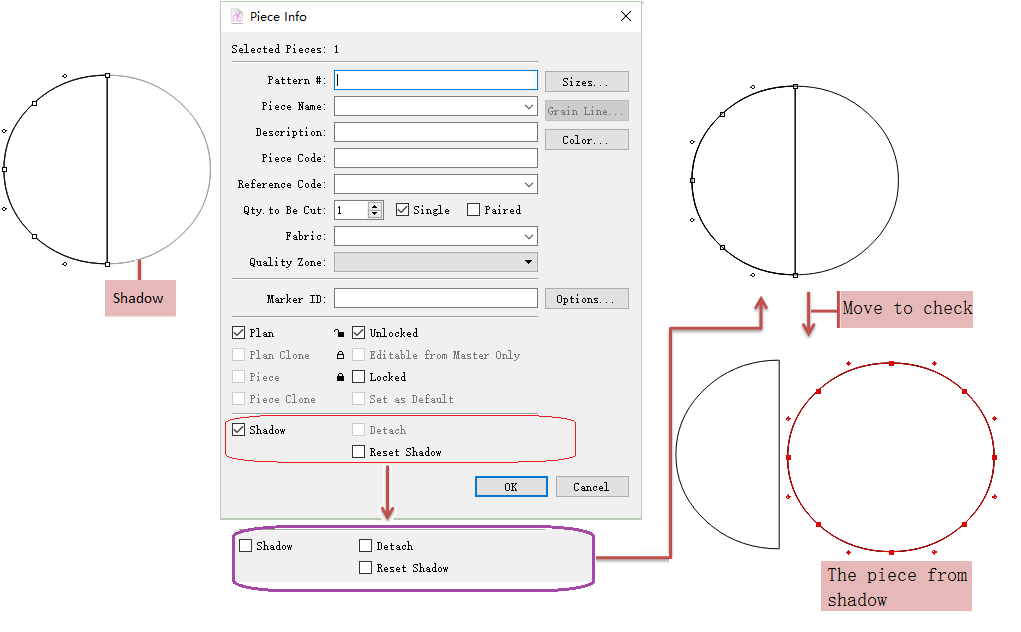Click the padlock icon beside Editable from Master Only
1021x632 pixels.
point(340,355)
